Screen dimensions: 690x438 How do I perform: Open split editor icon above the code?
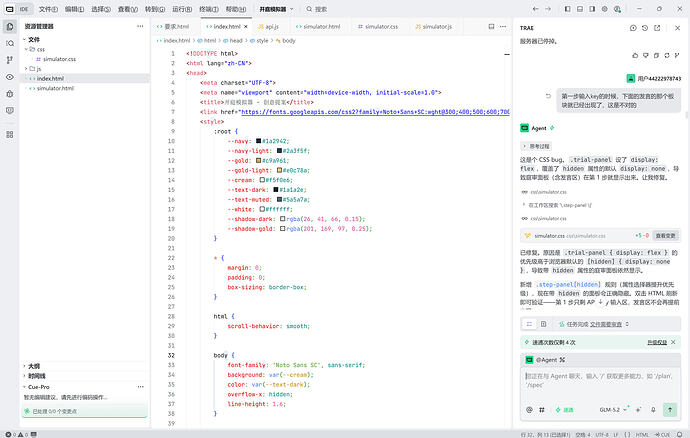tap(491, 26)
